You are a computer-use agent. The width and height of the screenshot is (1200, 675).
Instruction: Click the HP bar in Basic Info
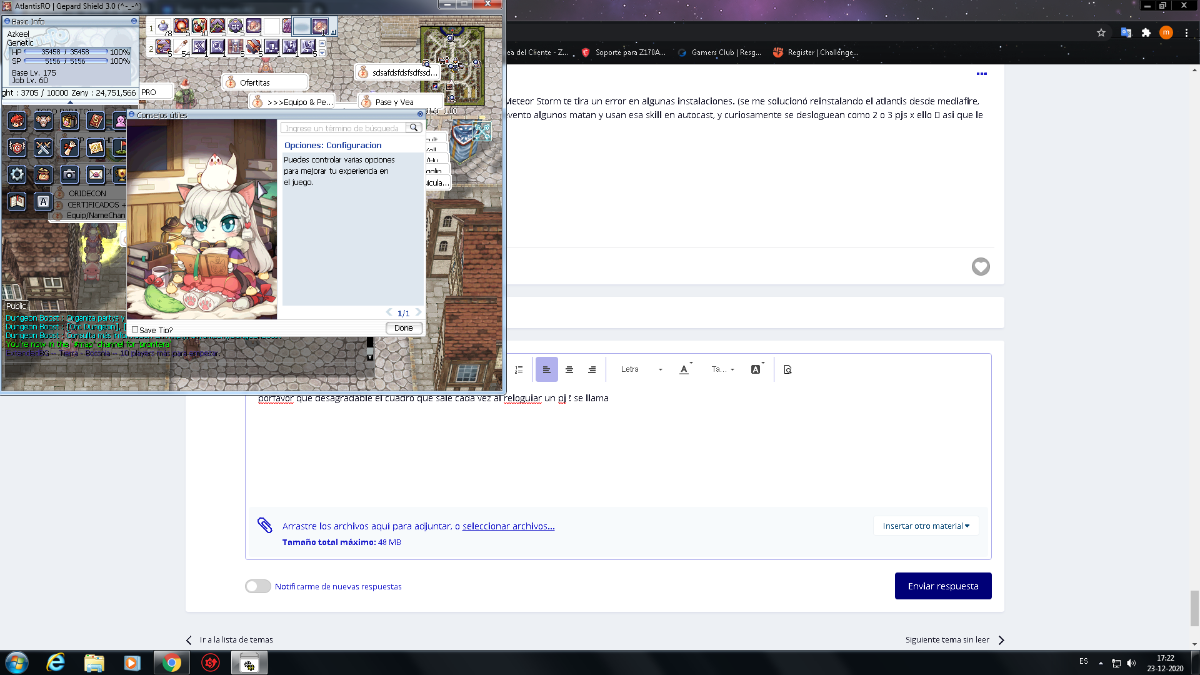[x=65, y=51]
